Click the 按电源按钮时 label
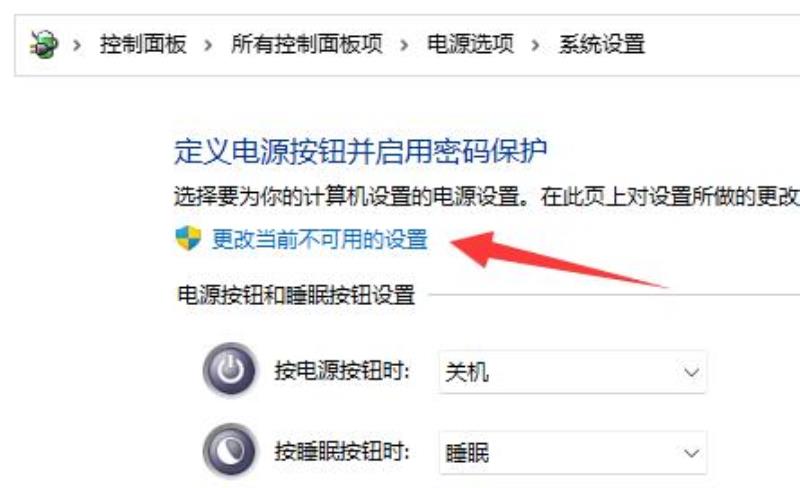The width and height of the screenshot is (800, 488). (342, 371)
